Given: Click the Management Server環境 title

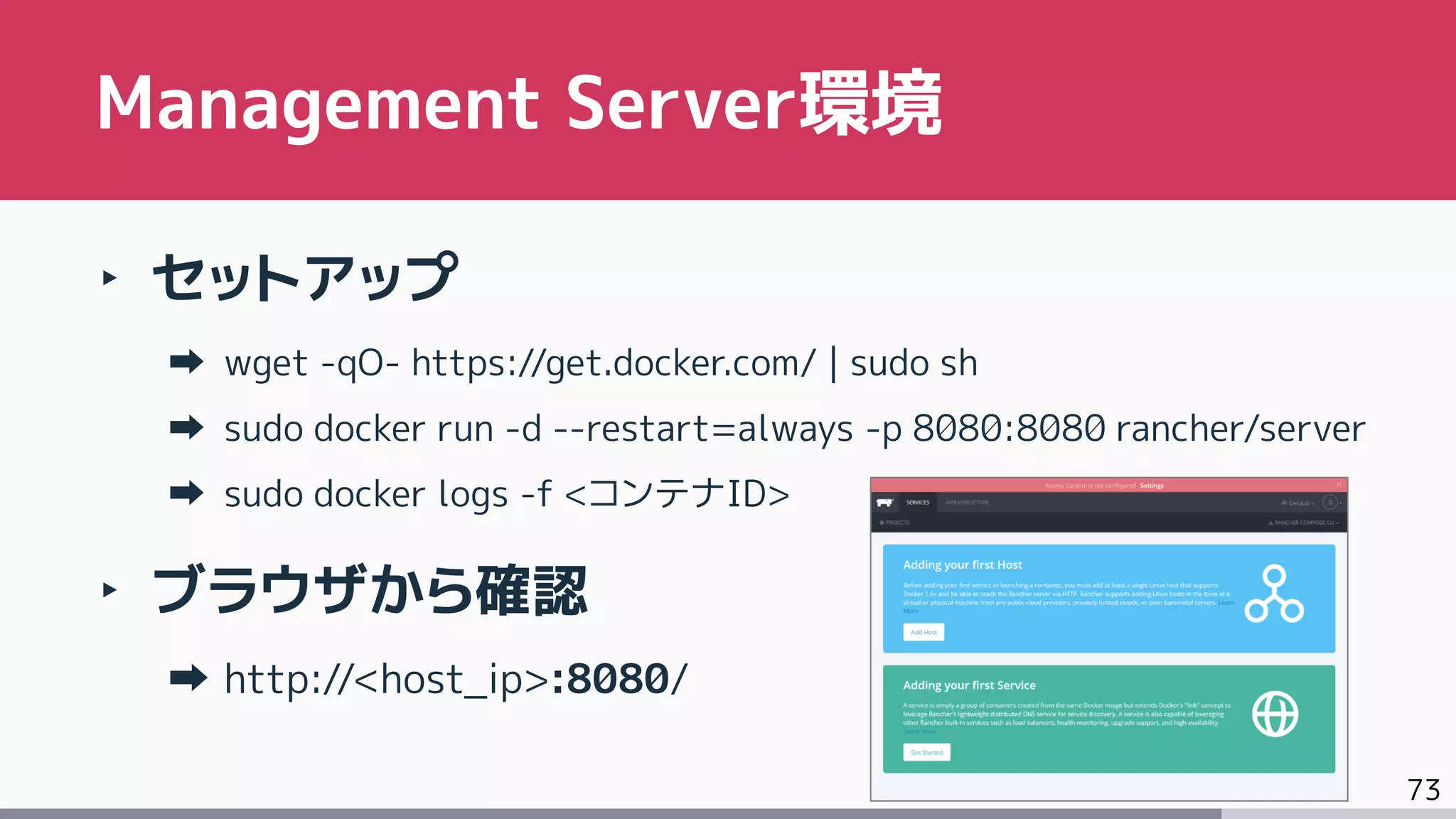Looking at the screenshot, I should click(519, 104).
